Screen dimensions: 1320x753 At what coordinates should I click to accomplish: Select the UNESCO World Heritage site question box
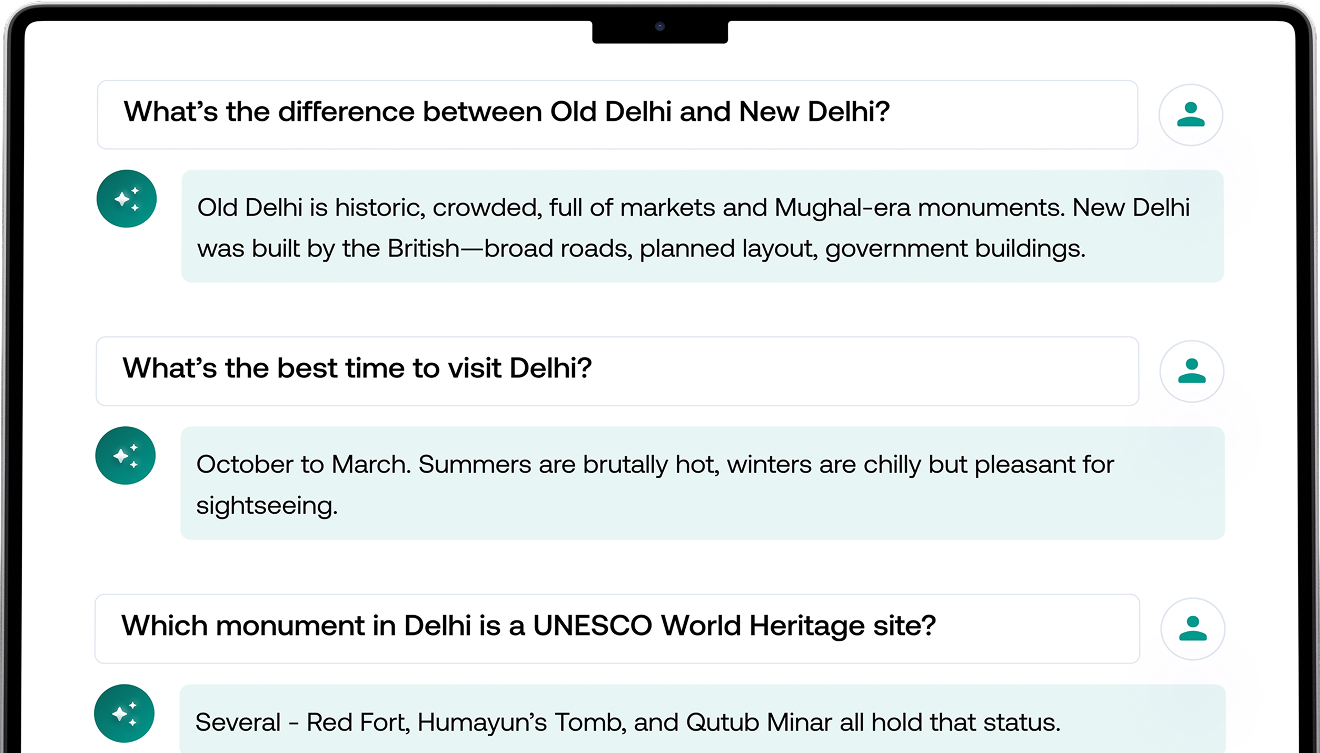point(617,628)
